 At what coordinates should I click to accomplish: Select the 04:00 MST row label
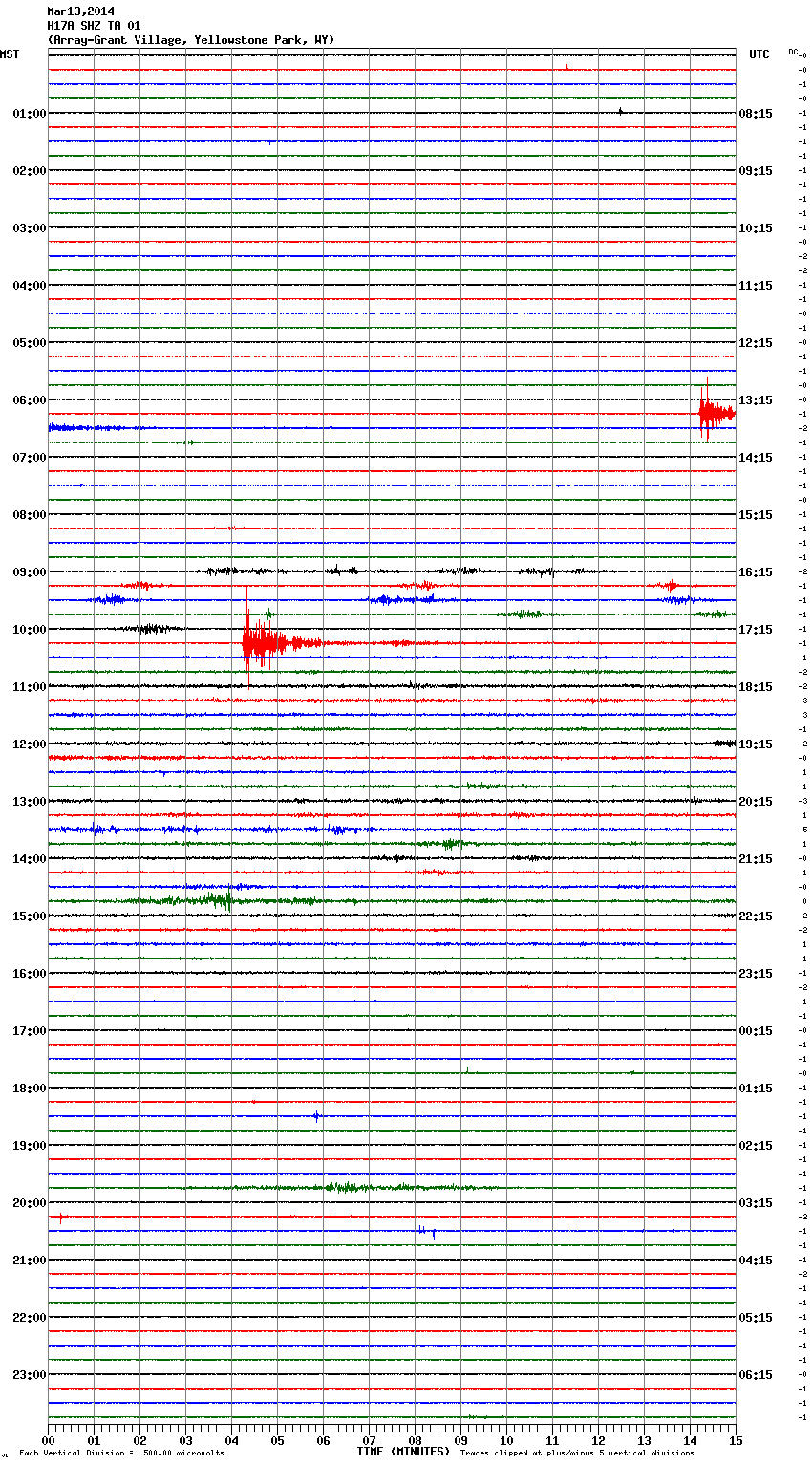point(30,286)
